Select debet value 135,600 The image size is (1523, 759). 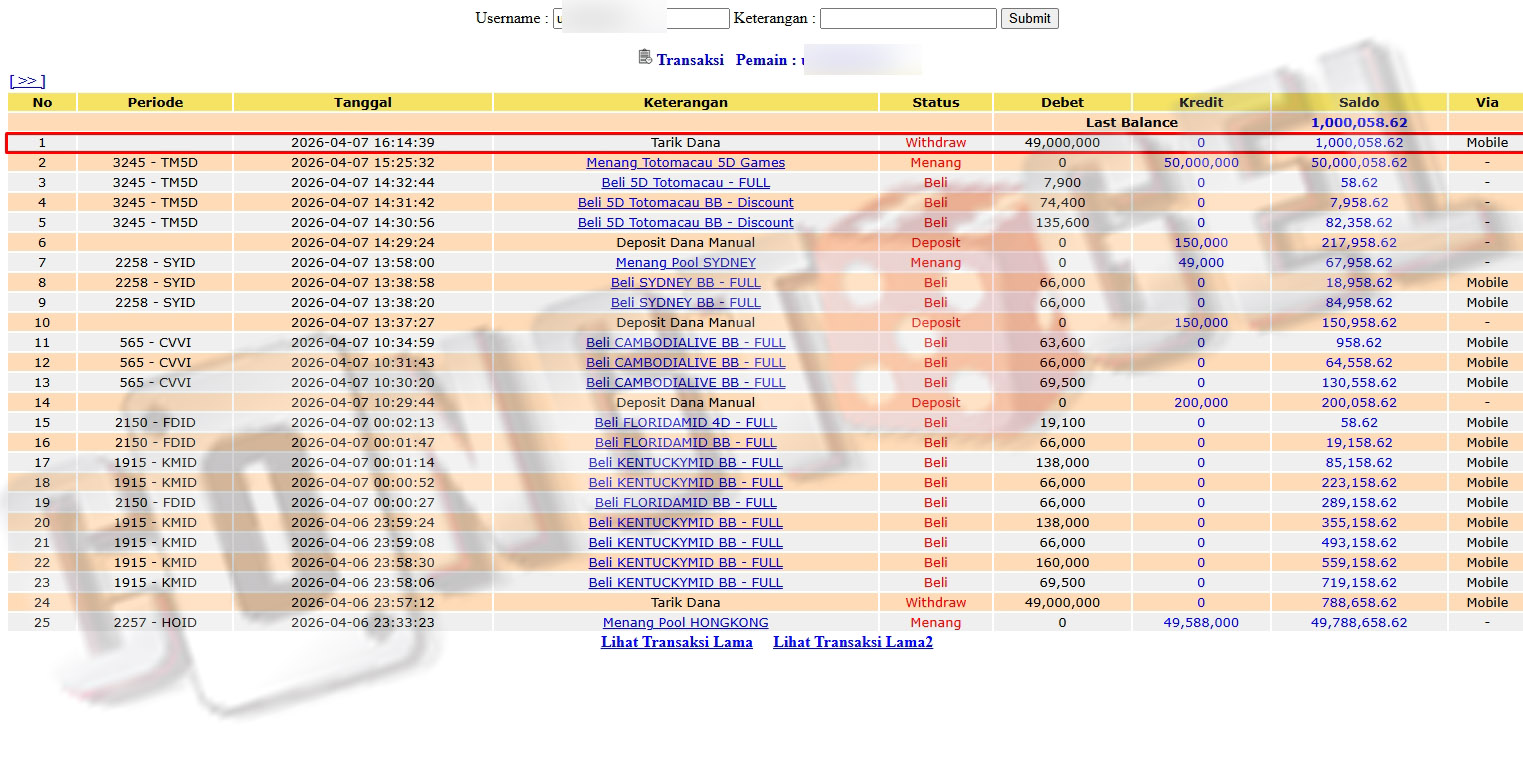[1062, 223]
